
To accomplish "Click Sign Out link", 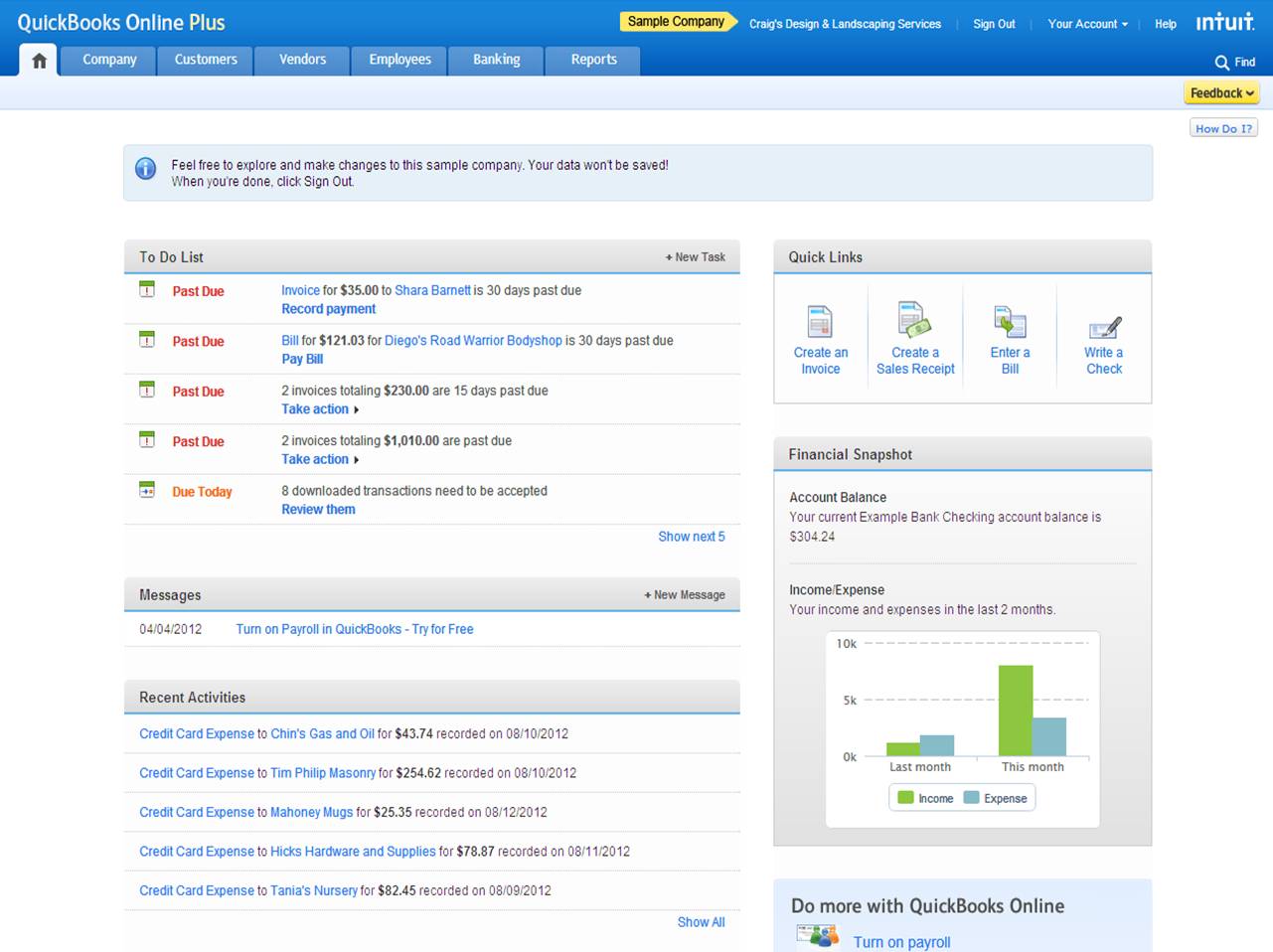I will [994, 24].
